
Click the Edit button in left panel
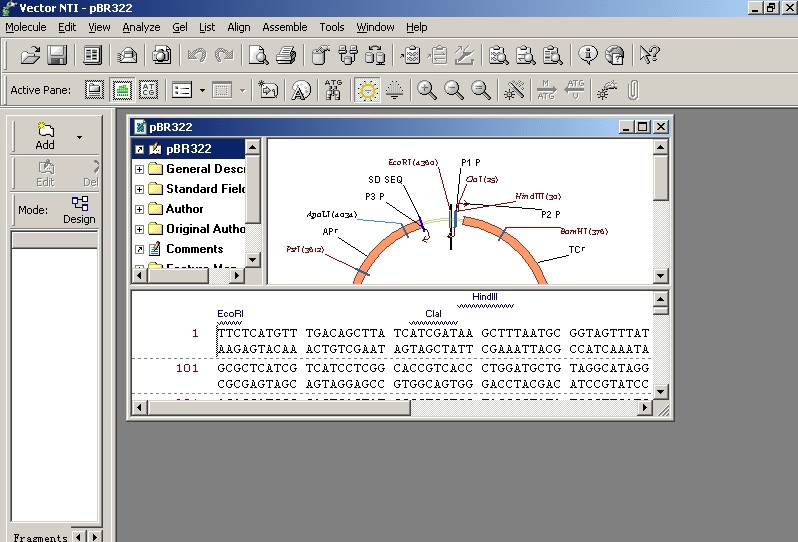(x=45, y=174)
